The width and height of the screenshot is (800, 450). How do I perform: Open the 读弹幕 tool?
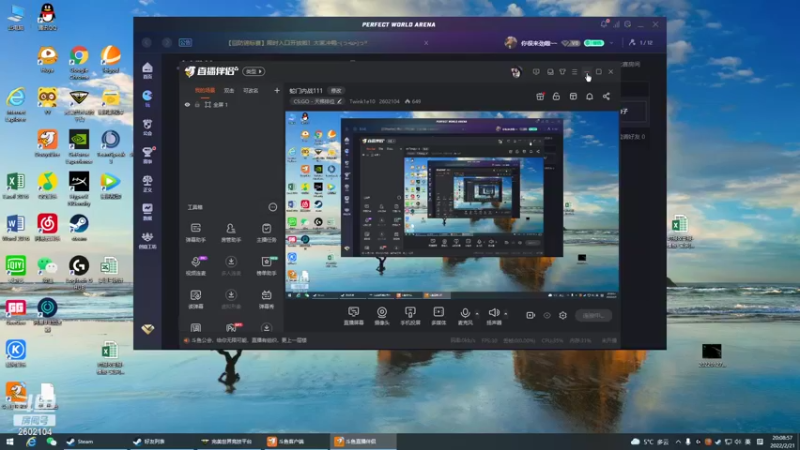[x=195, y=299]
